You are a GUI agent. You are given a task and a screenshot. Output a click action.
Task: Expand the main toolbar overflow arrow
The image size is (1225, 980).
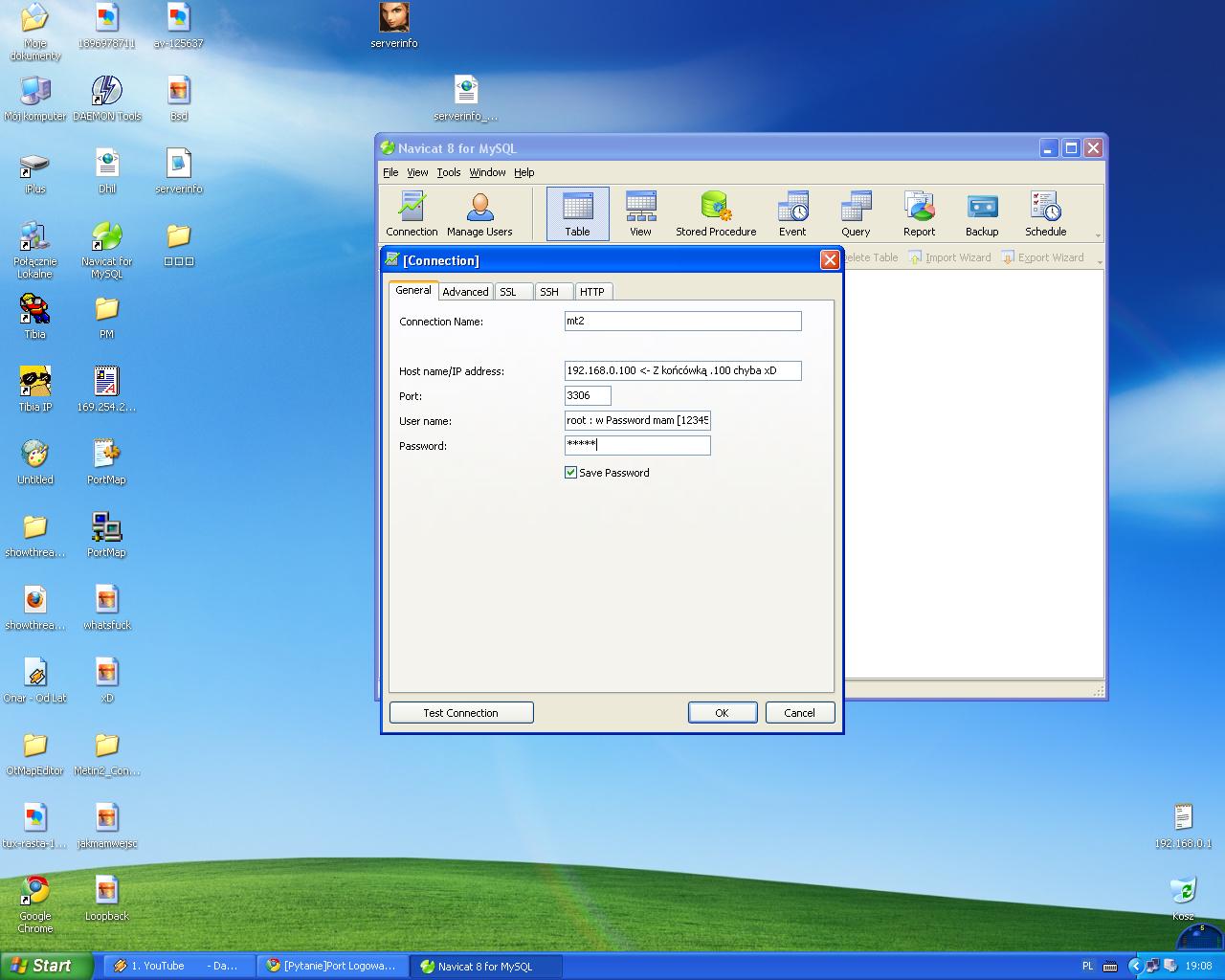pyautogui.click(x=1098, y=234)
